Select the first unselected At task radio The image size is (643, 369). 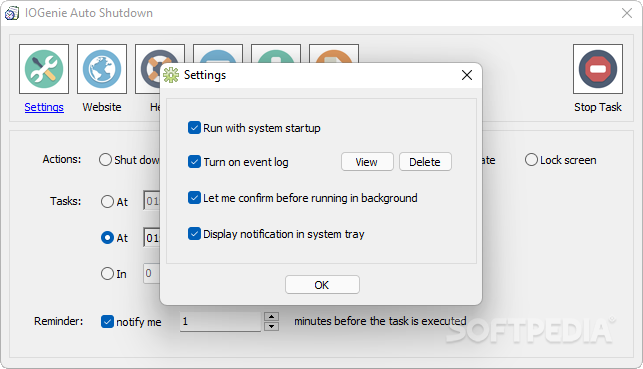click(107, 201)
